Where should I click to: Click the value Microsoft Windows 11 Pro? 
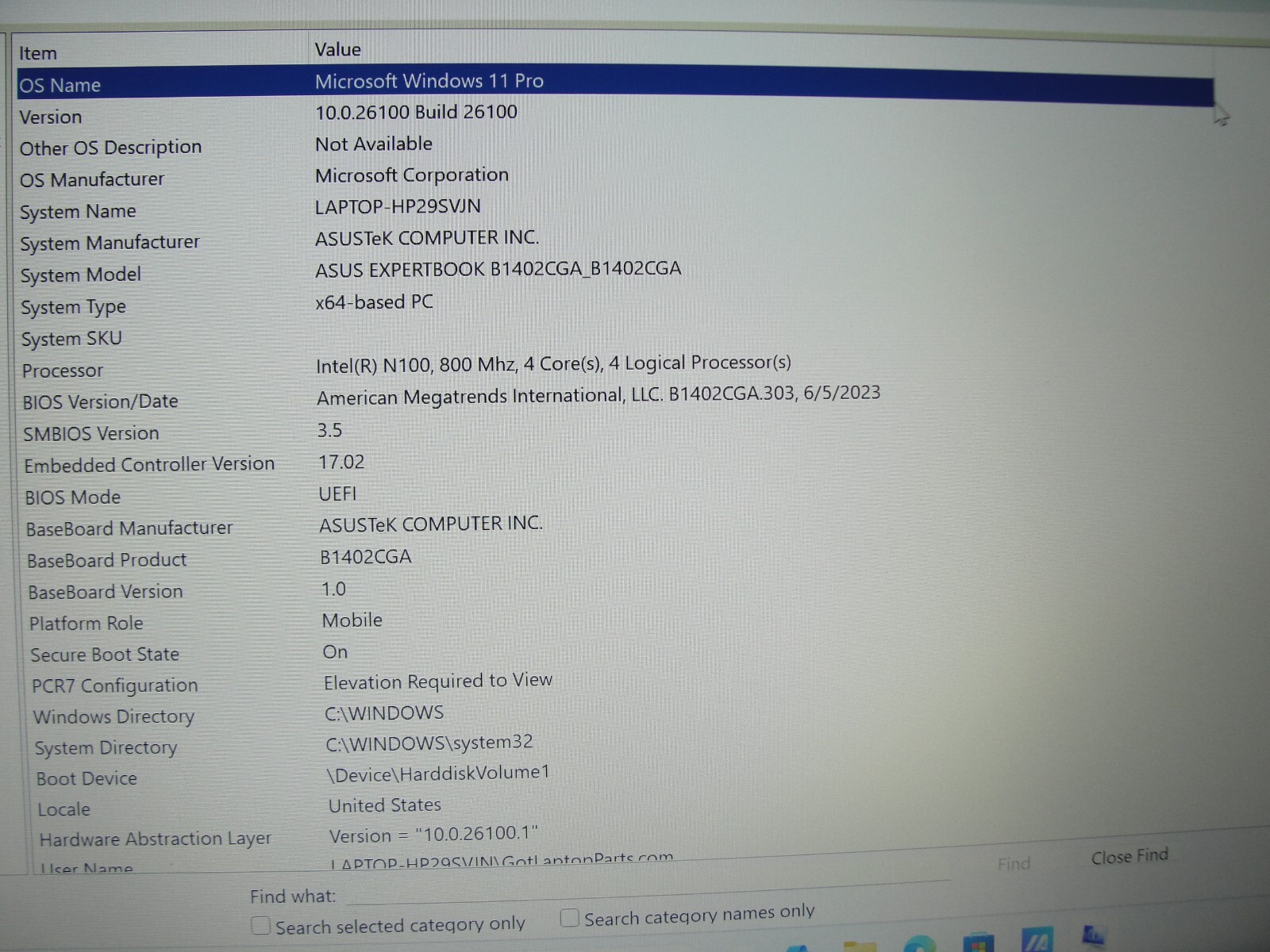coord(429,81)
